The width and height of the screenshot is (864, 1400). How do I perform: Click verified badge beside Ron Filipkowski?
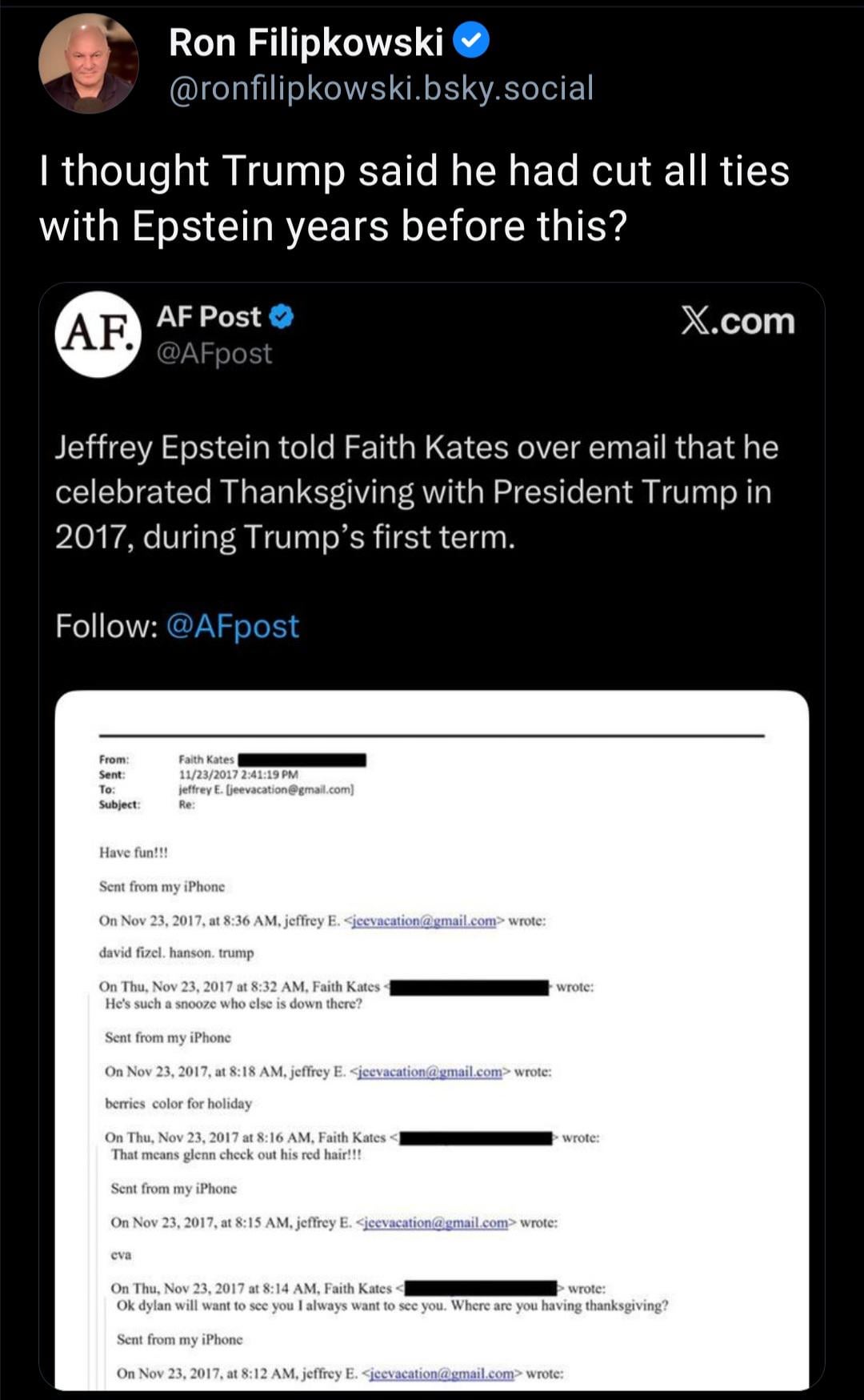click(x=472, y=42)
